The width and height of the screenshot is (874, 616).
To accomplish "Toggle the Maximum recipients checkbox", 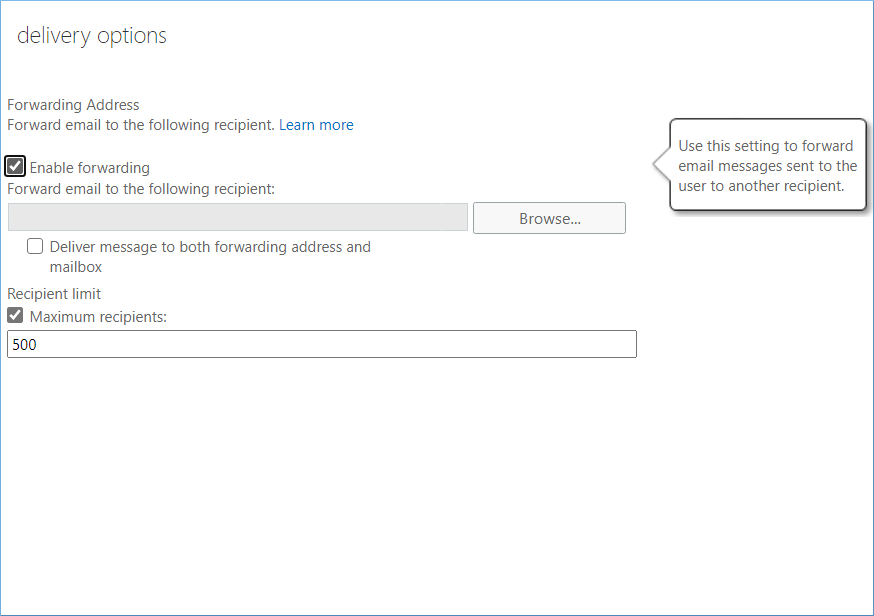I will pyautogui.click(x=15, y=316).
